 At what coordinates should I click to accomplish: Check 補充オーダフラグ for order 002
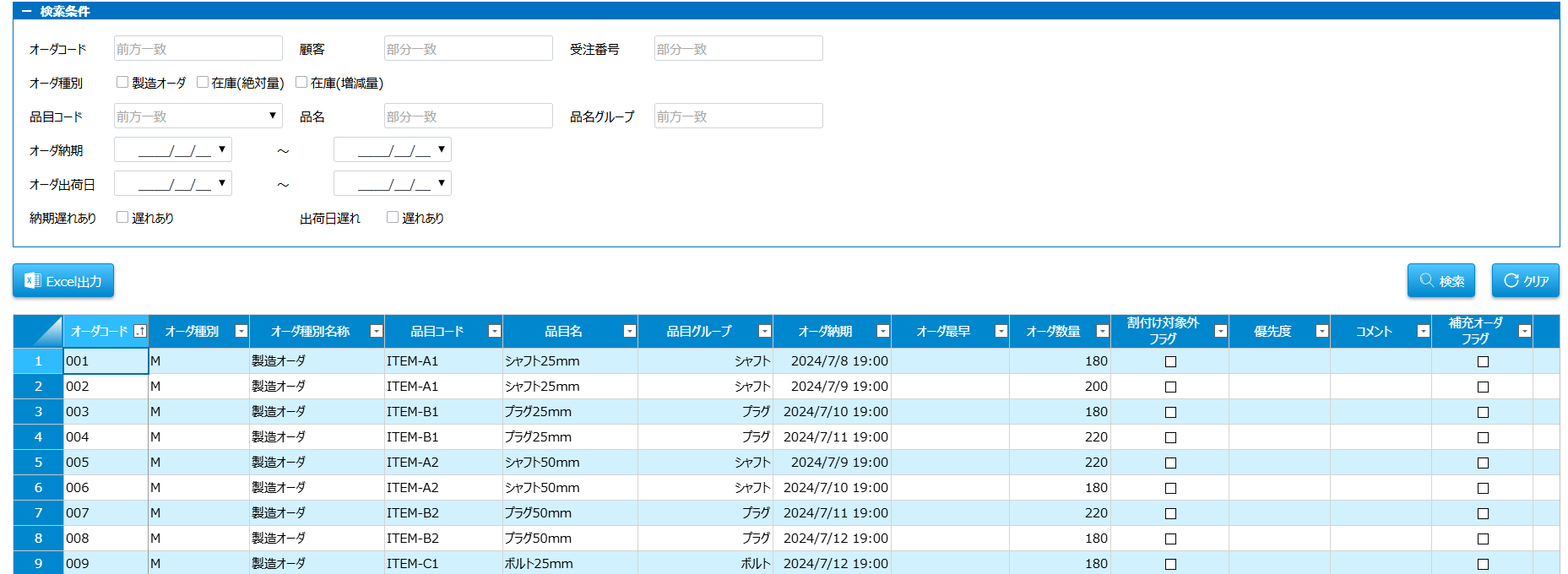1483,387
